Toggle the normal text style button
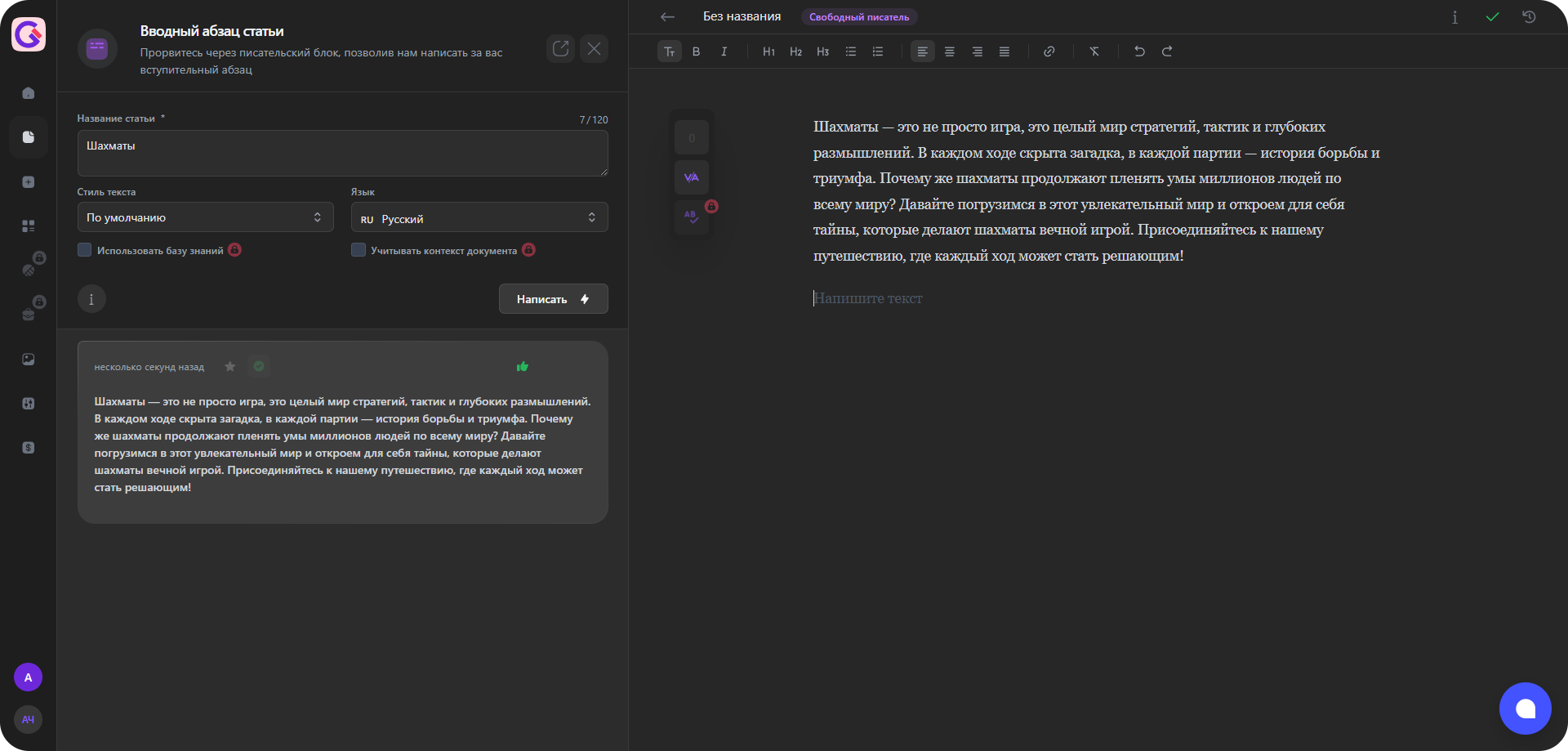This screenshot has width=1568, height=751. click(x=670, y=51)
